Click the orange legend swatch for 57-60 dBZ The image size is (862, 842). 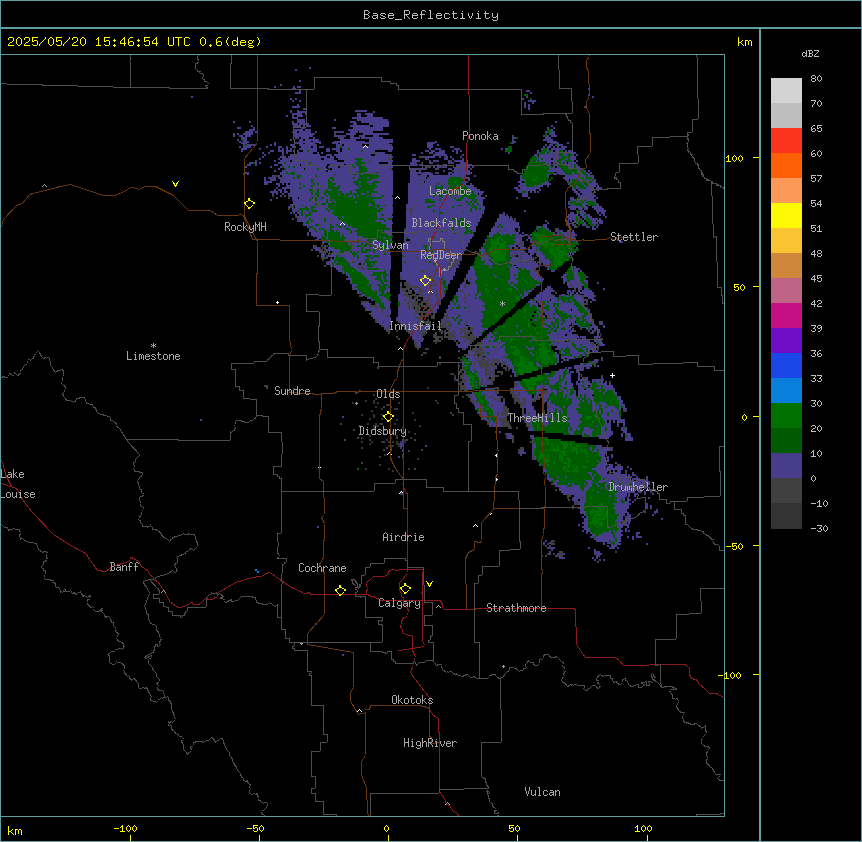[786, 165]
